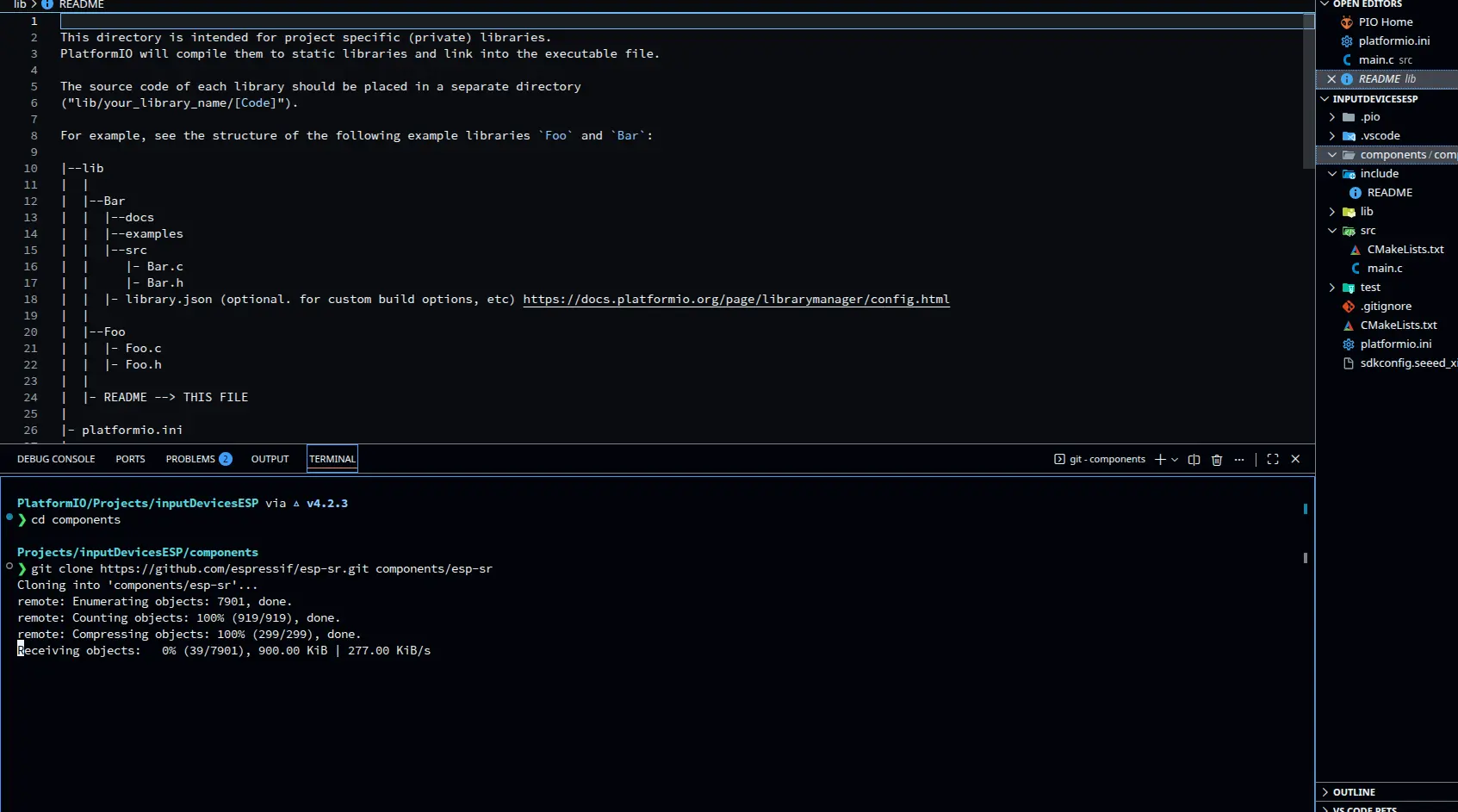Click the 'cd components' terminal command
The width and height of the screenshot is (1458, 812).
pos(76,520)
